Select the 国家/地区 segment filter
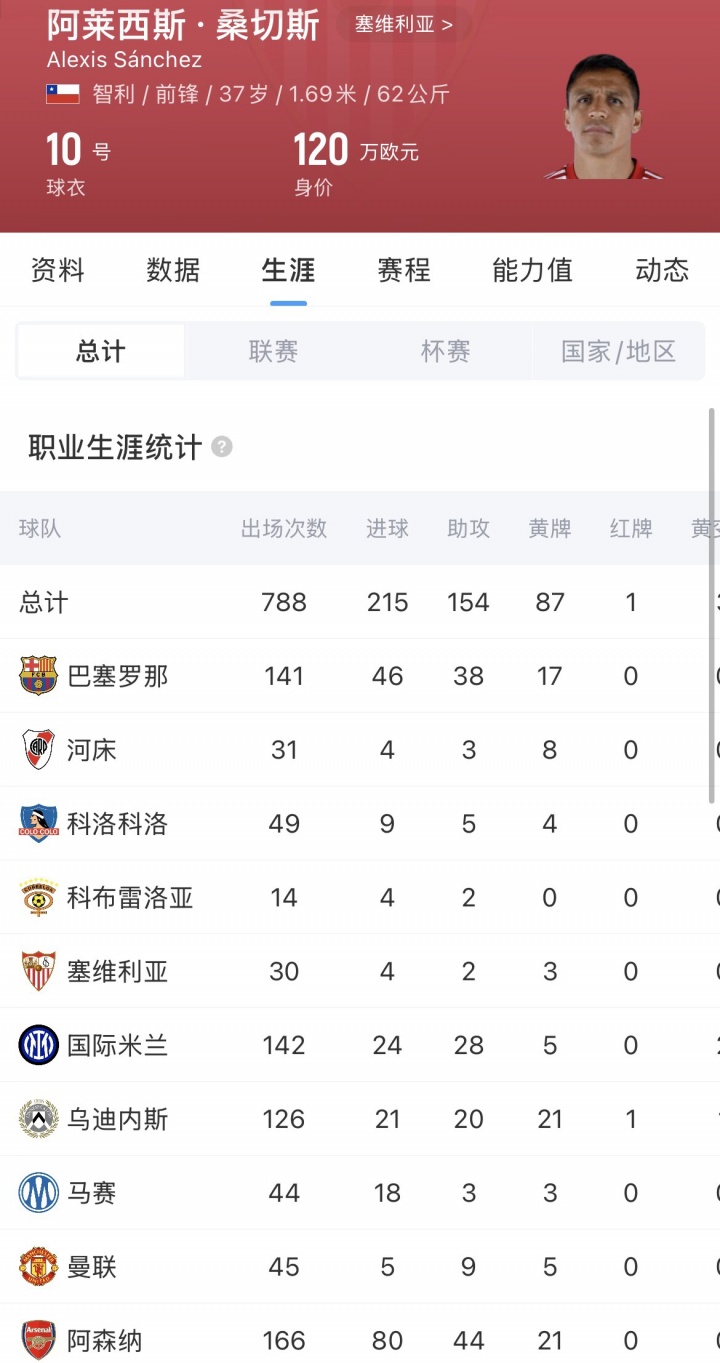The height and width of the screenshot is (1363, 720). coord(618,351)
